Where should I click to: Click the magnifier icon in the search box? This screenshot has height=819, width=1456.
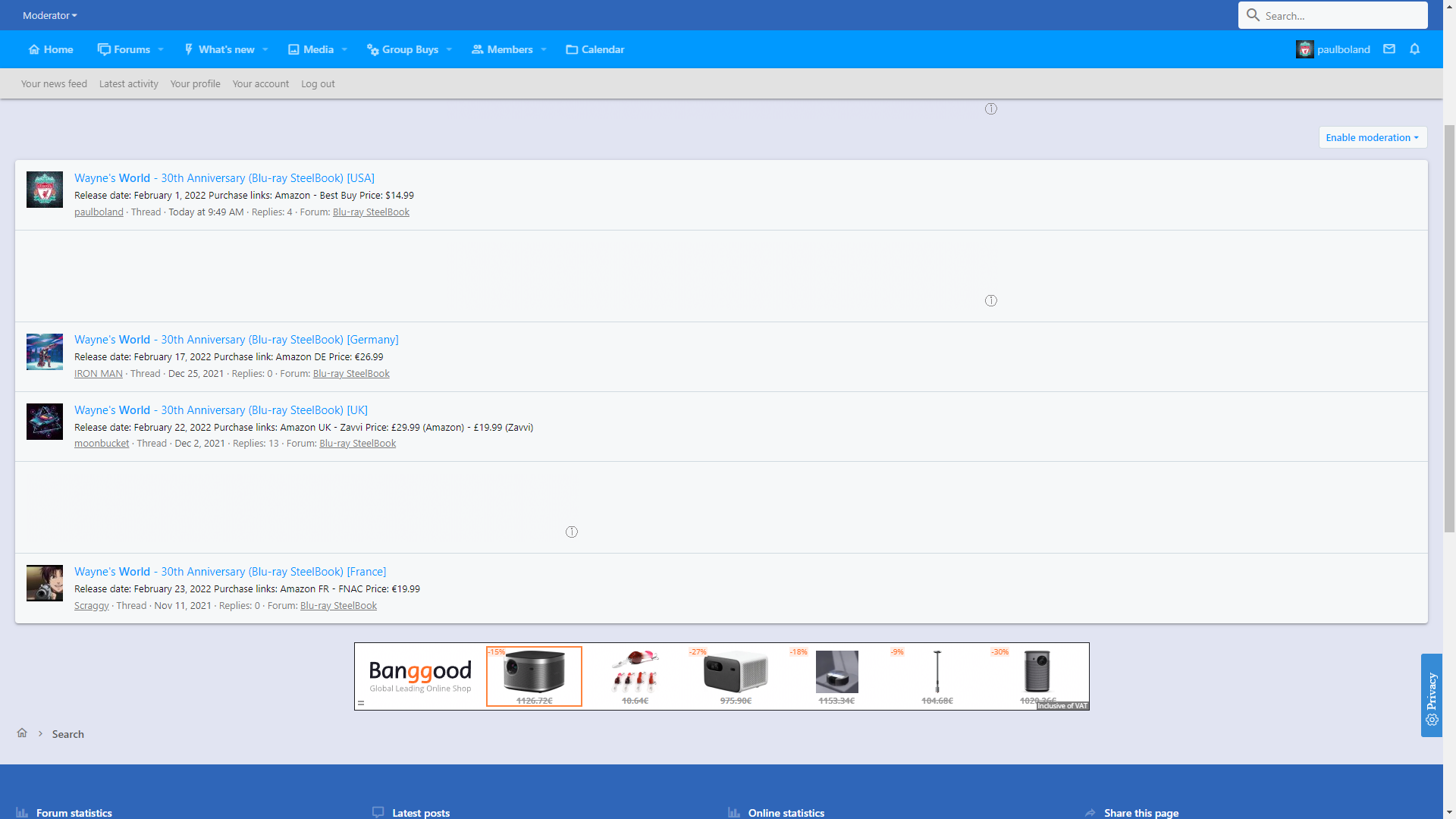point(1253,15)
